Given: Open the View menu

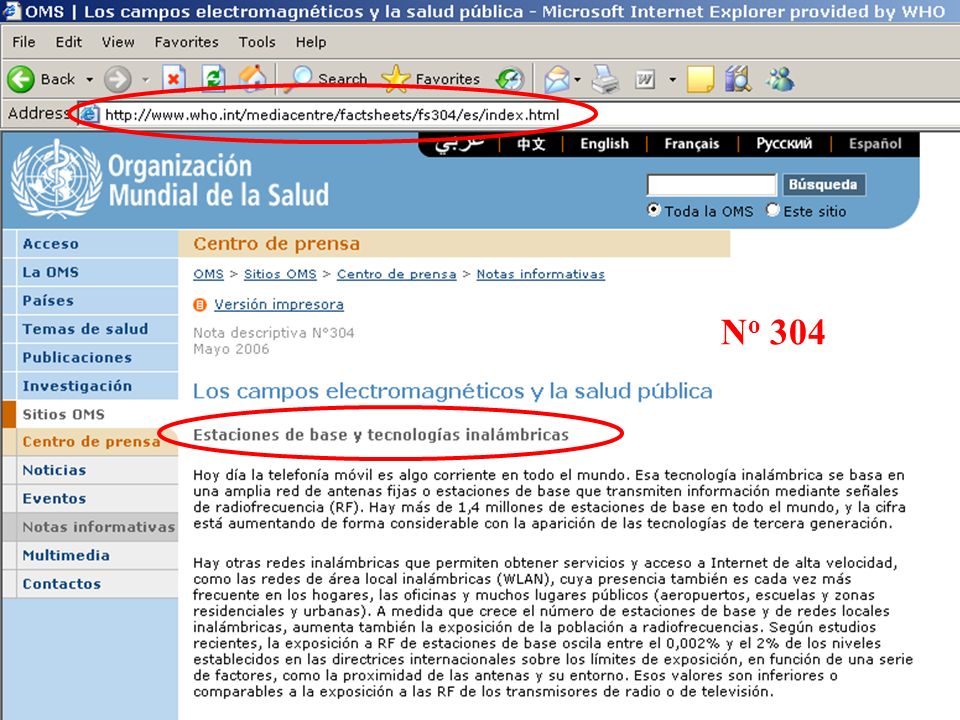Looking at the screenshot, I should pyautogui.click(x=118, y=42).
